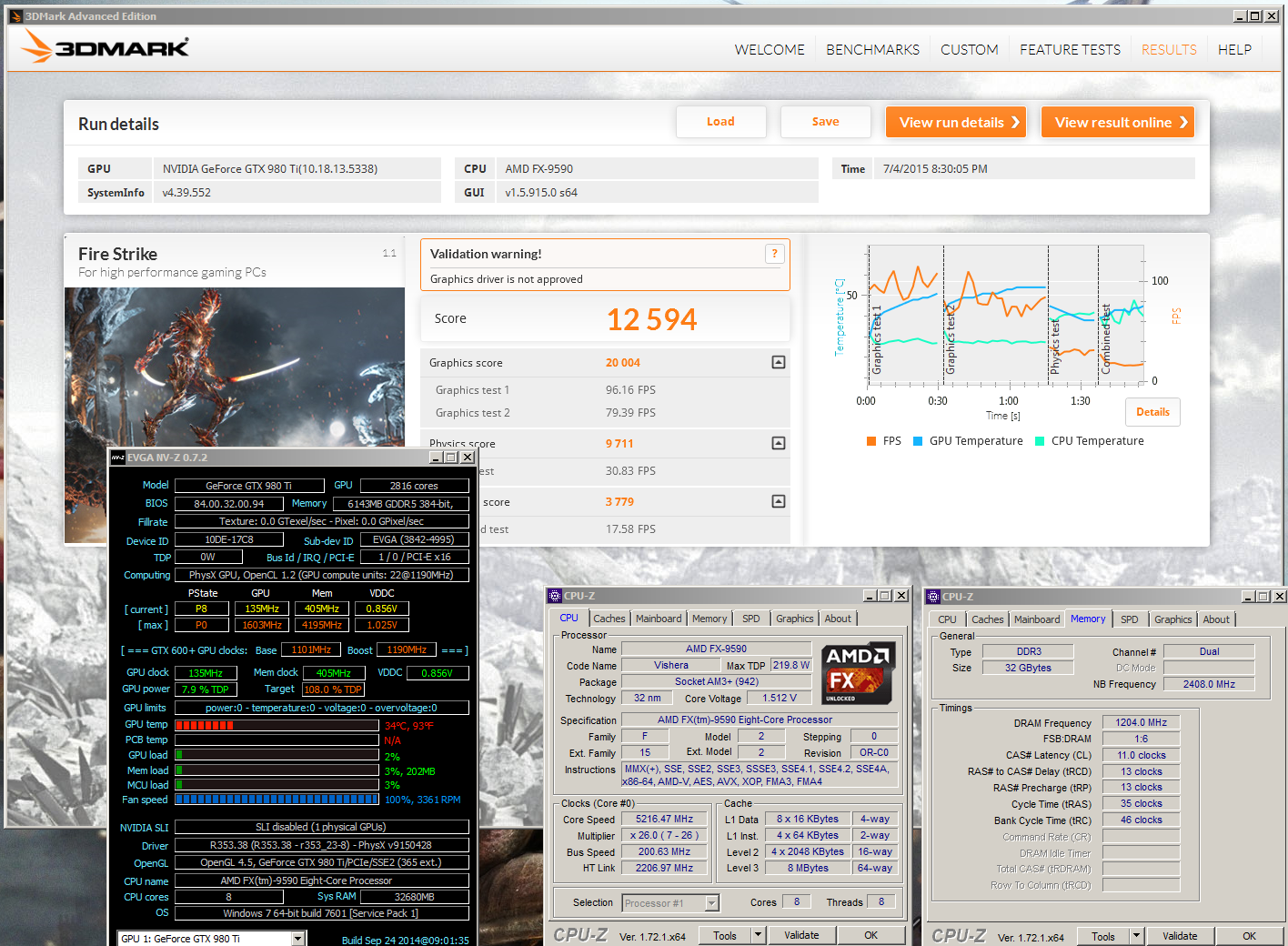Click the Load button
Screen dimensions: 1288x946
[720, 122]
